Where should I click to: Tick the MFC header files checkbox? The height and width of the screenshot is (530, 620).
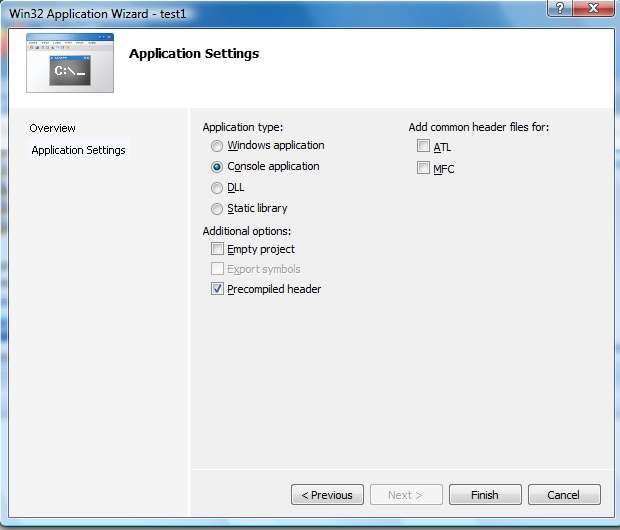click(423, 168)
